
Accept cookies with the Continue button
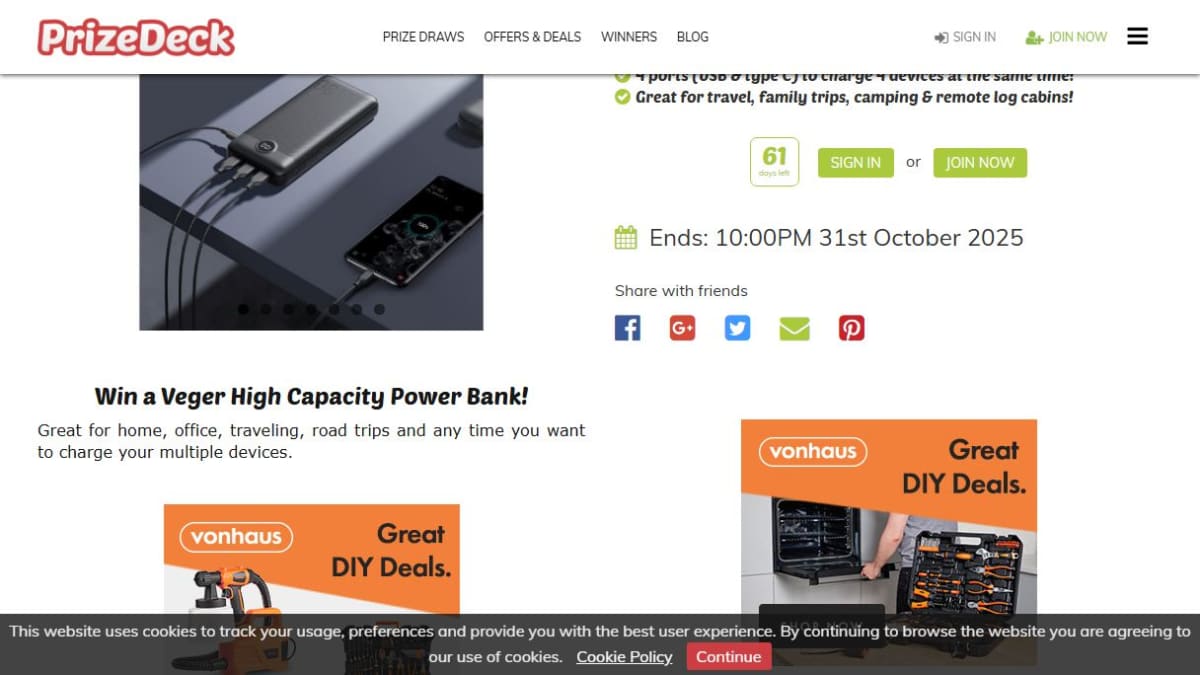[729, 657]
